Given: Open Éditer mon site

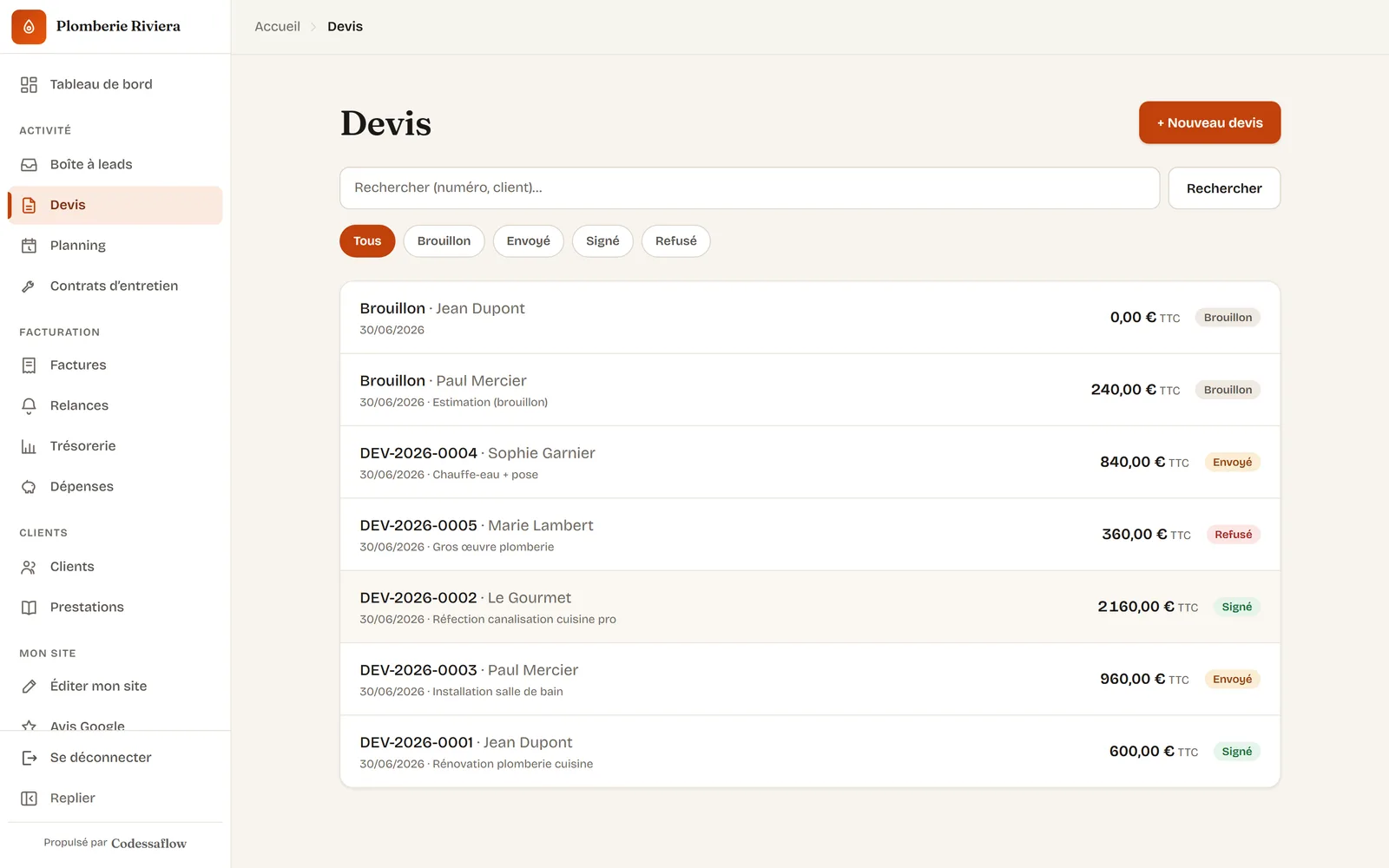Looking at the screenshot, I should (x=115, y=687).
